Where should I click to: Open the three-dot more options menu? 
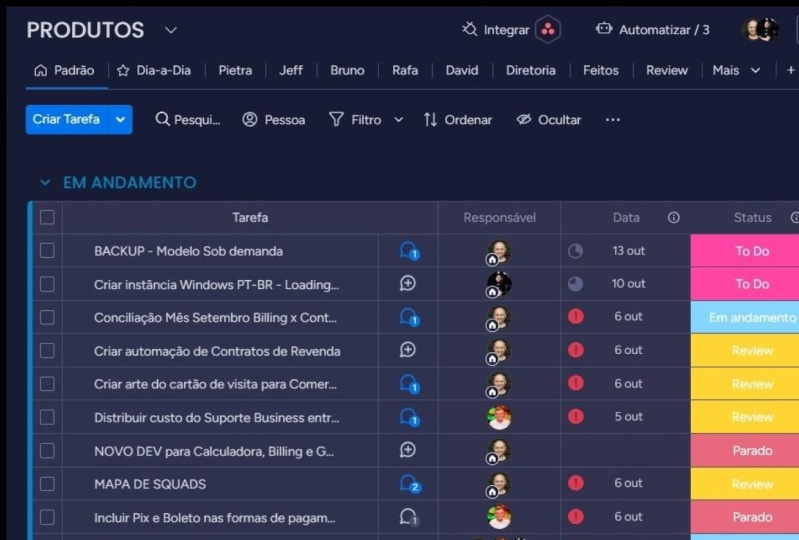(612, 120)
